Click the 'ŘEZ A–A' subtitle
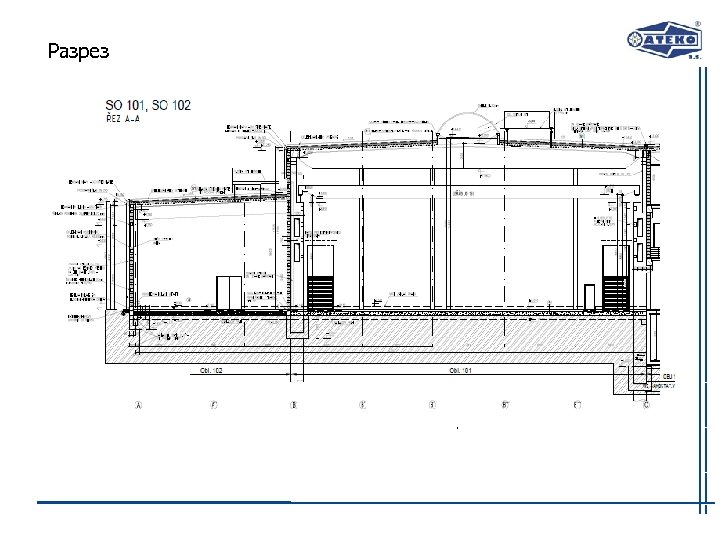The width and height of the screenshot is (720, 540). pos(123,118)
